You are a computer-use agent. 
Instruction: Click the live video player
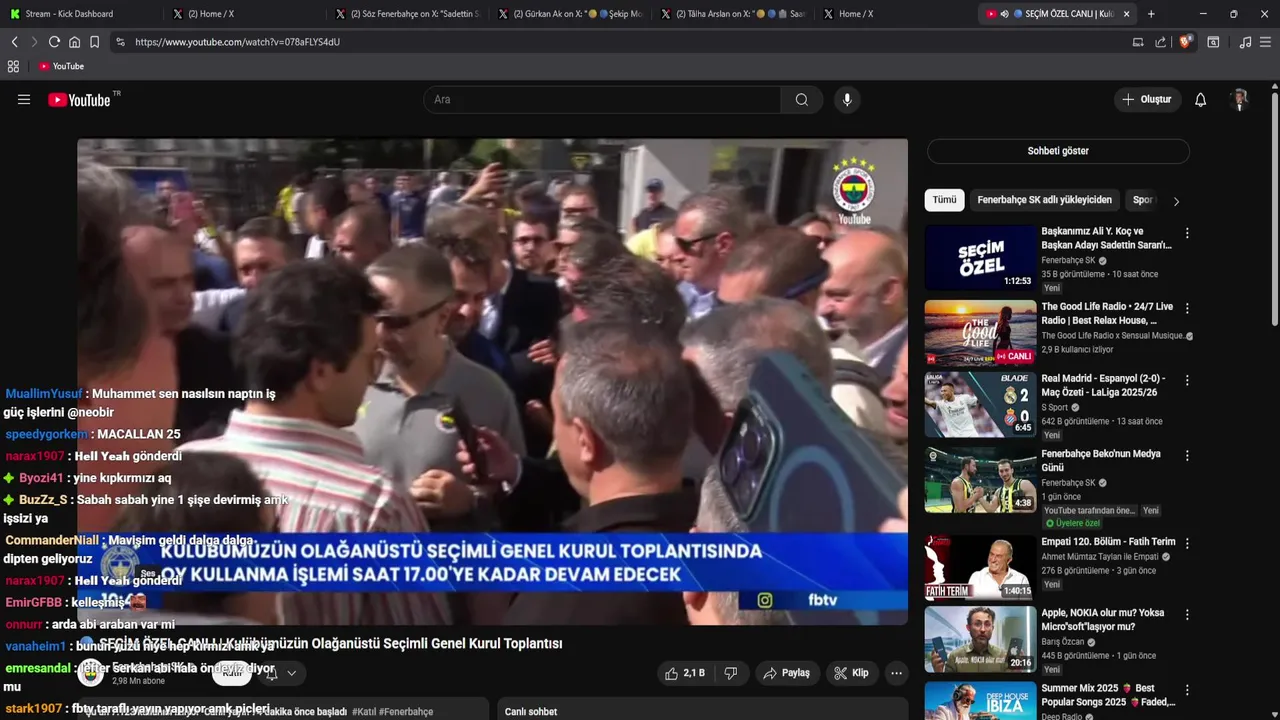pos(492,381)
